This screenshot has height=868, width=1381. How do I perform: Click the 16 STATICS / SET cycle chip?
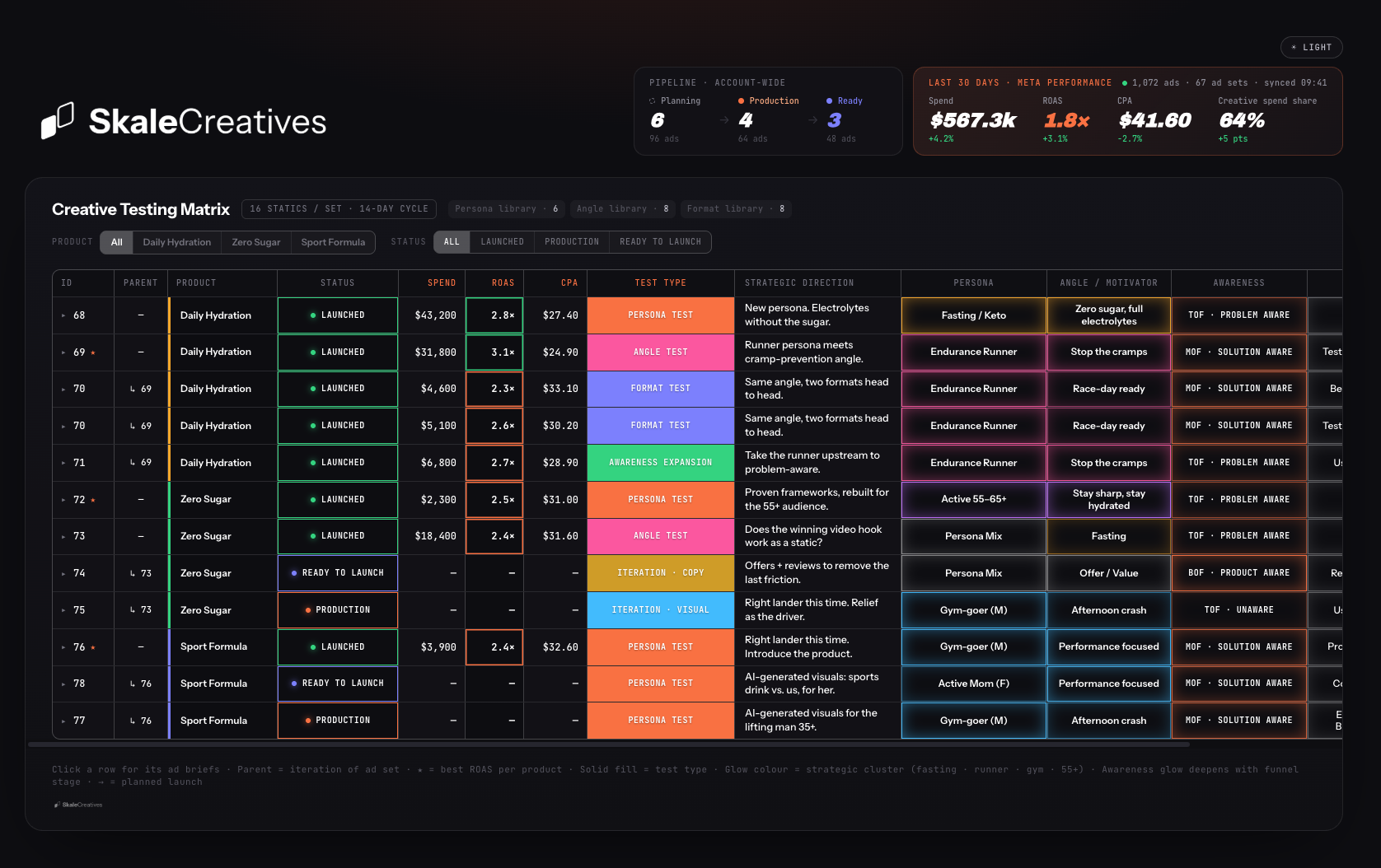(x=339, y=209)
